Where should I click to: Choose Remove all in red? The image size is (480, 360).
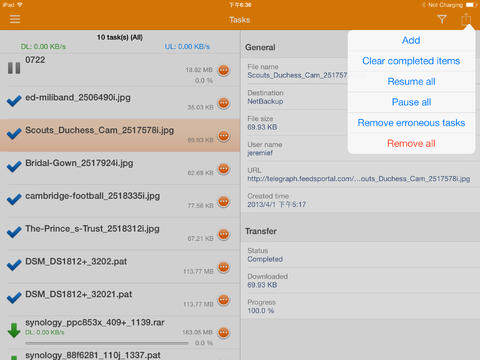pyautogui.click(x=411, y=144)
